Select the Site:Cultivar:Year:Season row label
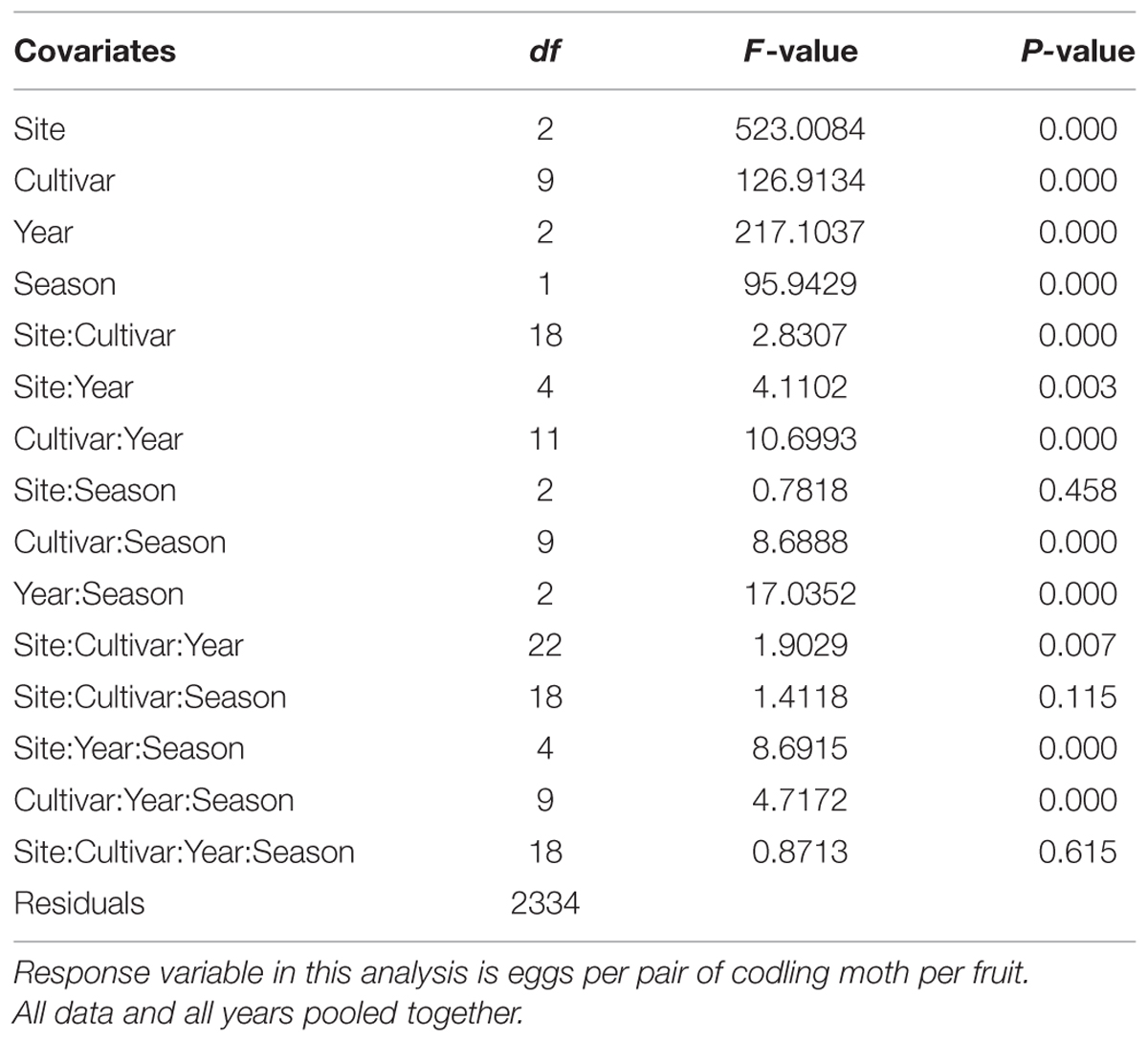The width and height of the screenshot is (1148, 1042). point(184,853)
